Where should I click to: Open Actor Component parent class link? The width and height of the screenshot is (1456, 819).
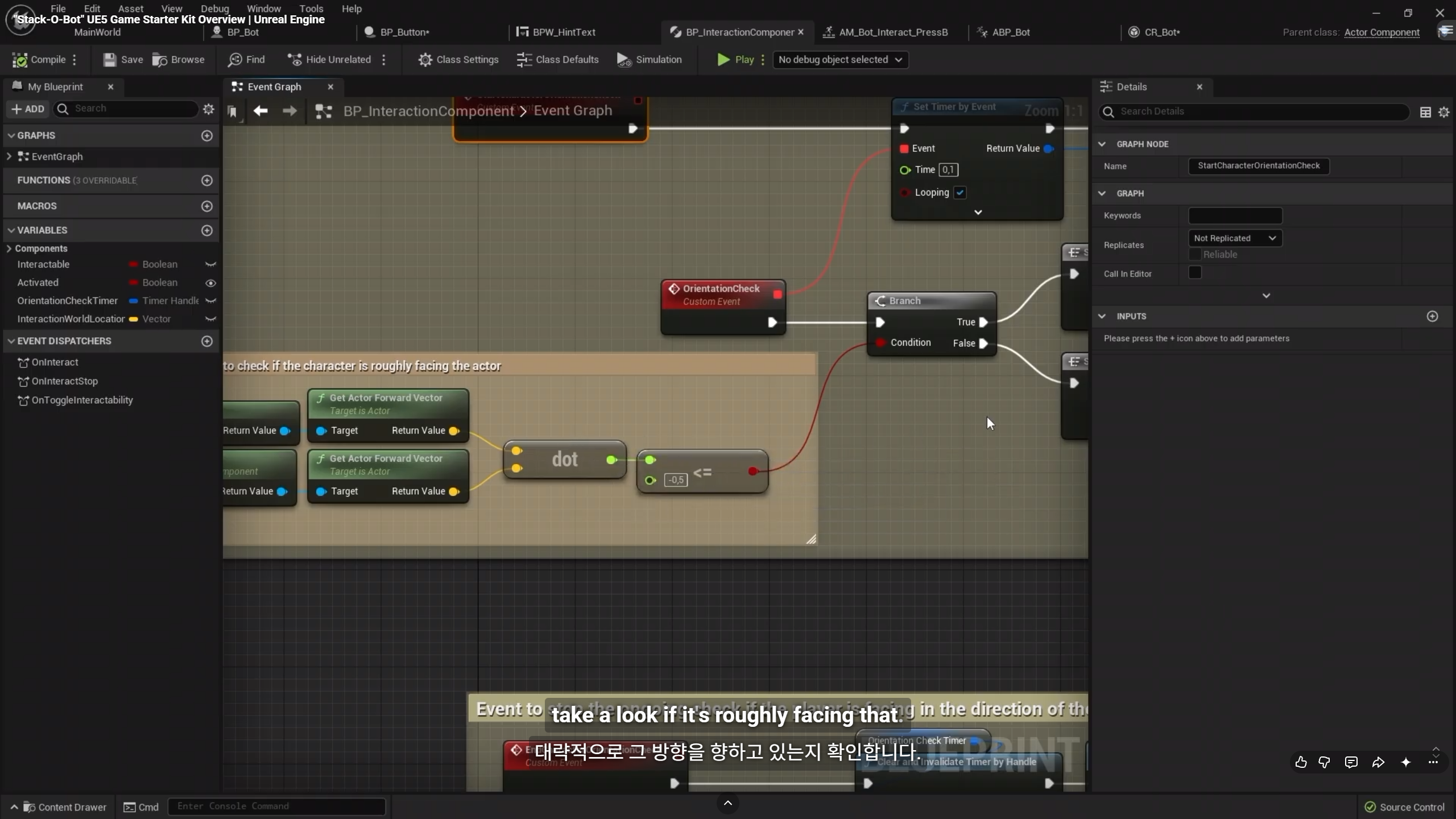(x=1382, y=32)
